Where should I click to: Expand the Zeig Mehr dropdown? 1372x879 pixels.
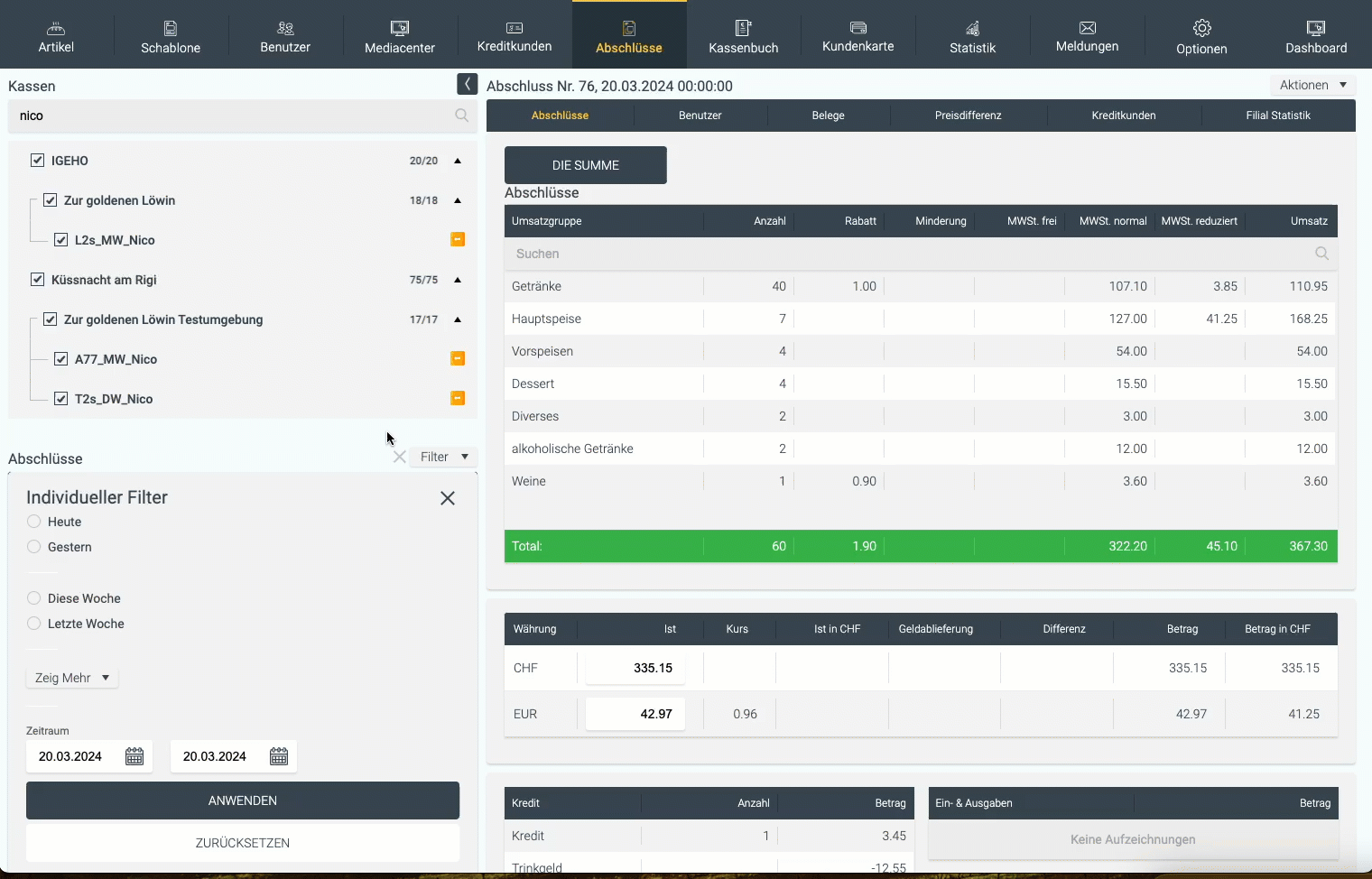coord(72,678)
